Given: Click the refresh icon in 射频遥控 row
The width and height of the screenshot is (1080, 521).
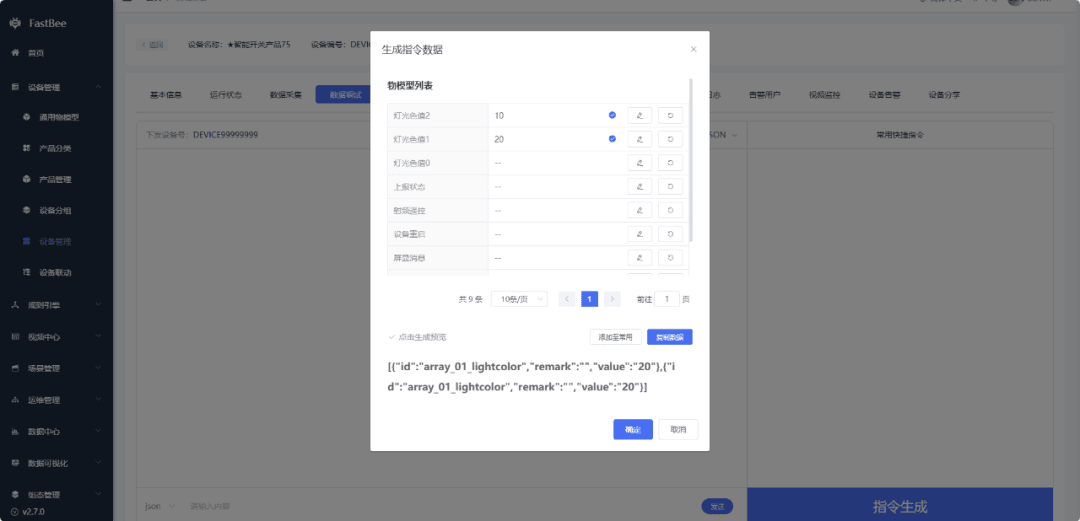Looking at the screenshot, I should 670,210.
